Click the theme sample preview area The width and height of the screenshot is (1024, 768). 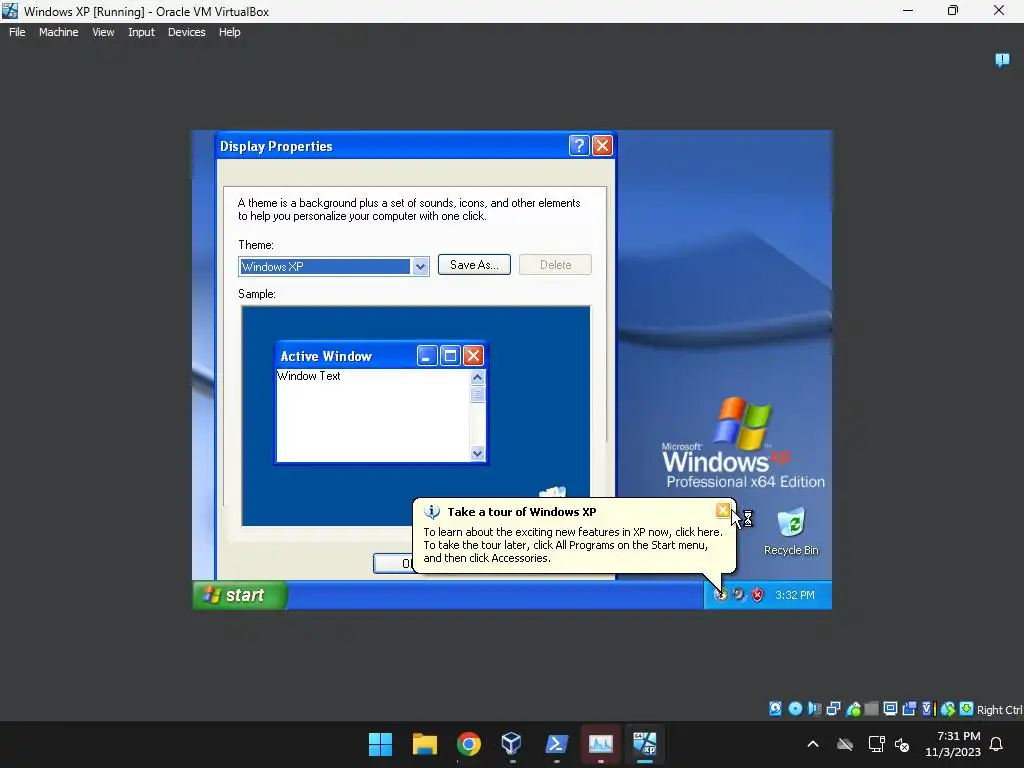coord(415,415)
